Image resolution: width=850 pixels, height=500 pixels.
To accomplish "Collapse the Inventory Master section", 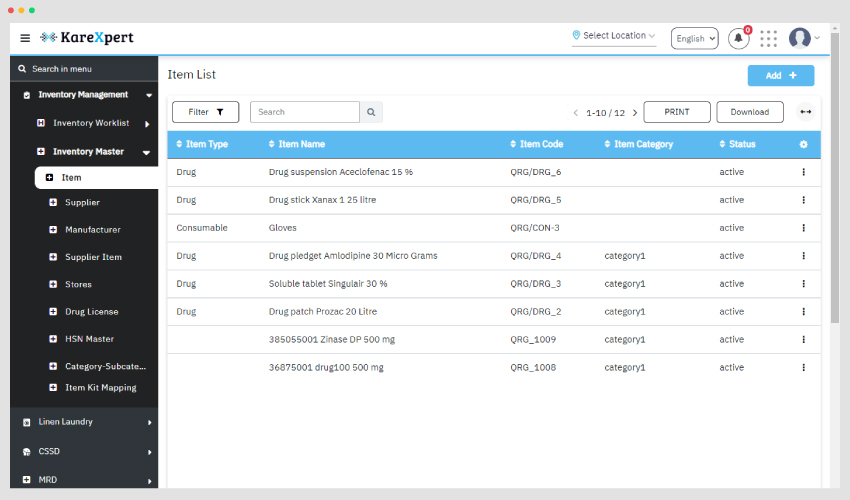I will [146, 152].
